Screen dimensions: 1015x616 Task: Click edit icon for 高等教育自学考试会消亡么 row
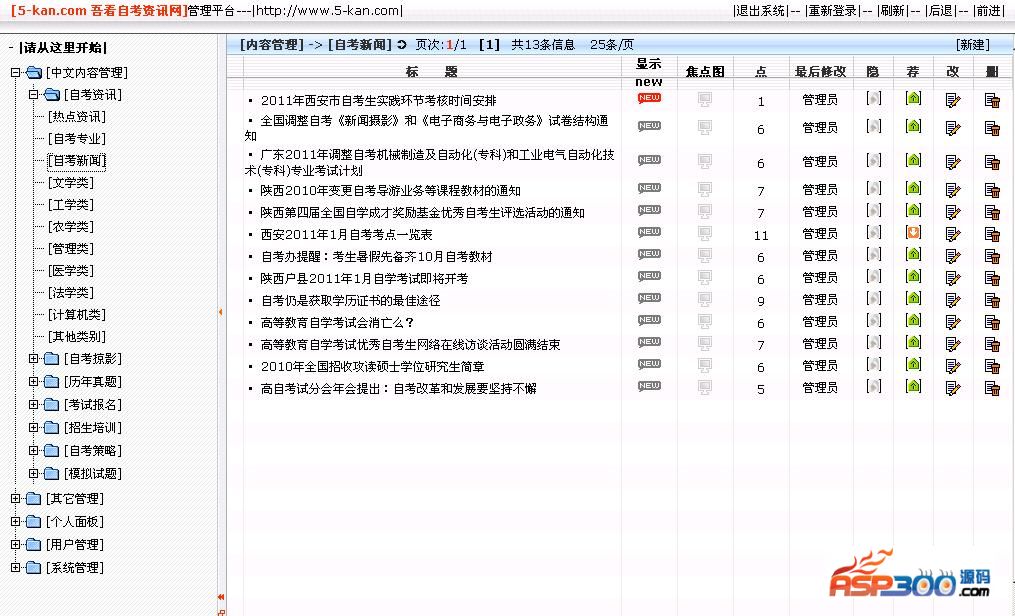(953, 322)
